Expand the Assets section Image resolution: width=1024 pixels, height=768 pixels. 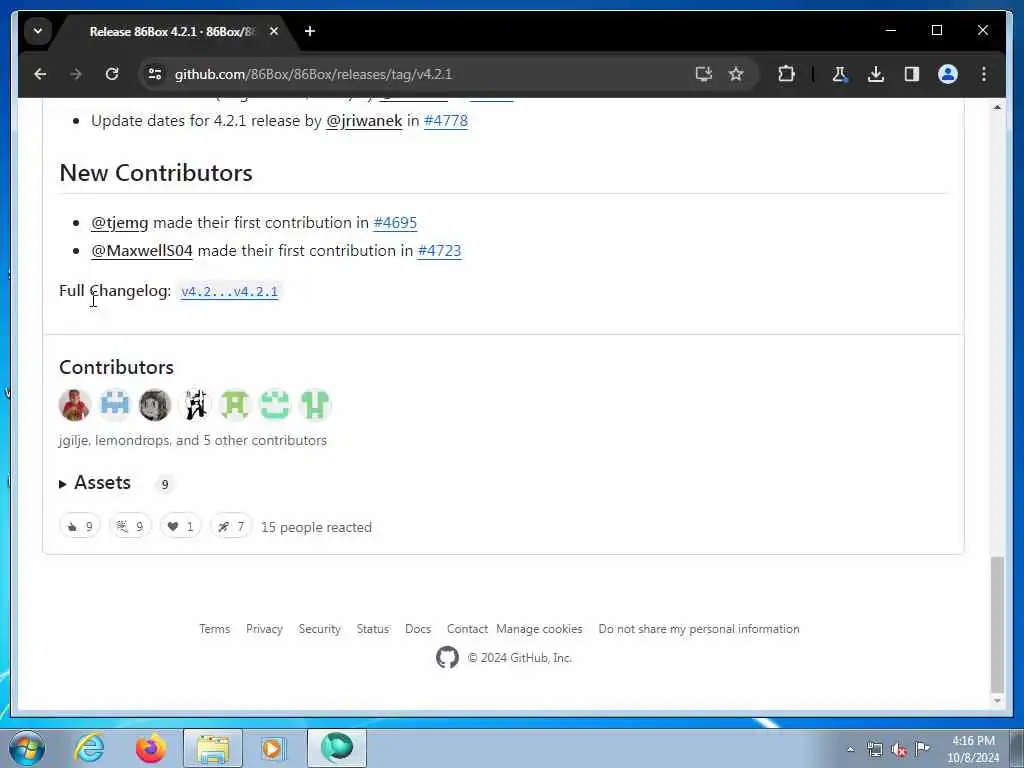95,483
